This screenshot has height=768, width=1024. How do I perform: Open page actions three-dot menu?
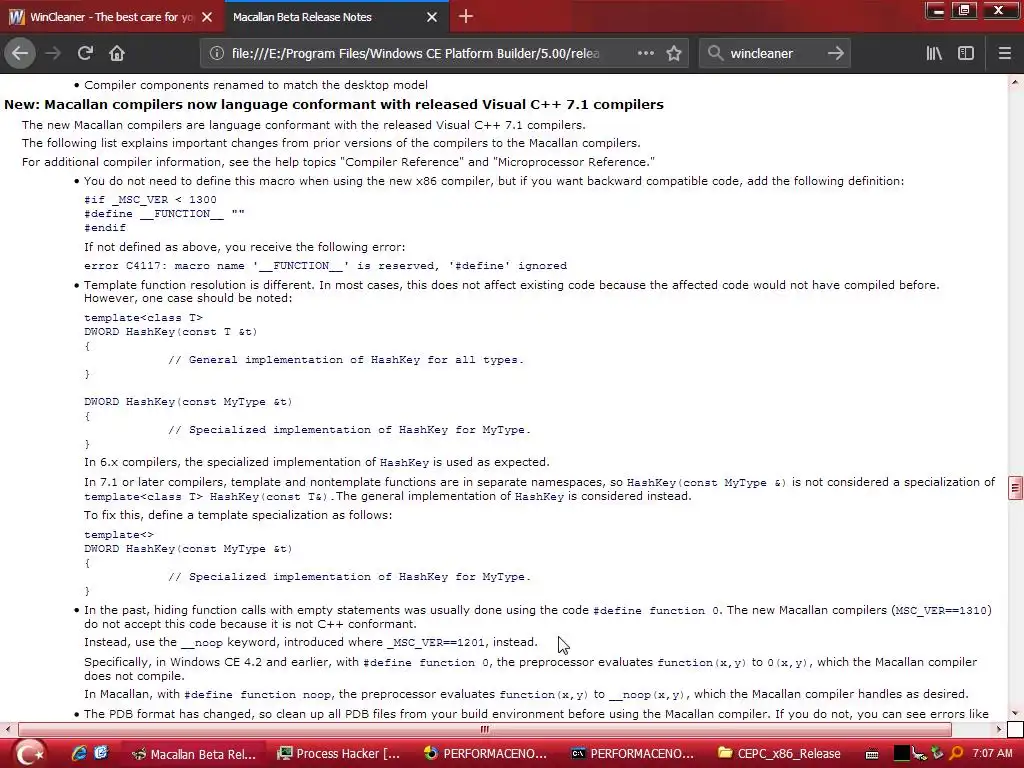tap(645, 53)
